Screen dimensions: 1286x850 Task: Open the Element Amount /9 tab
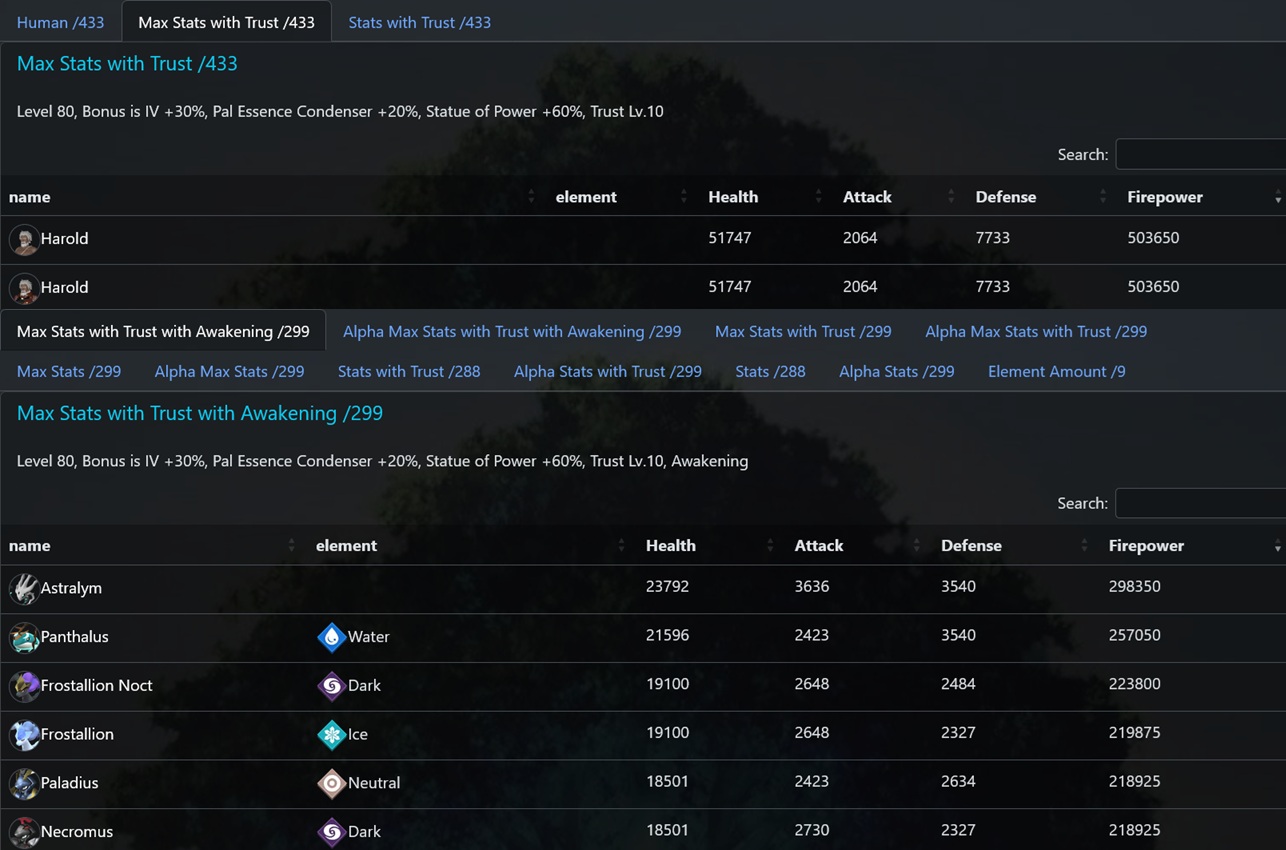coord(1056,371)
